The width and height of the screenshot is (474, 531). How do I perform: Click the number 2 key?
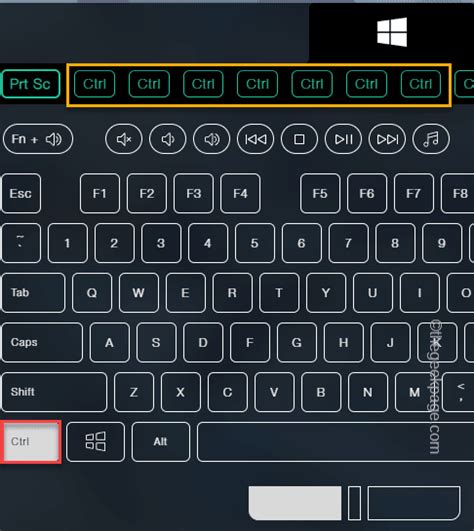tap(114, 243)
